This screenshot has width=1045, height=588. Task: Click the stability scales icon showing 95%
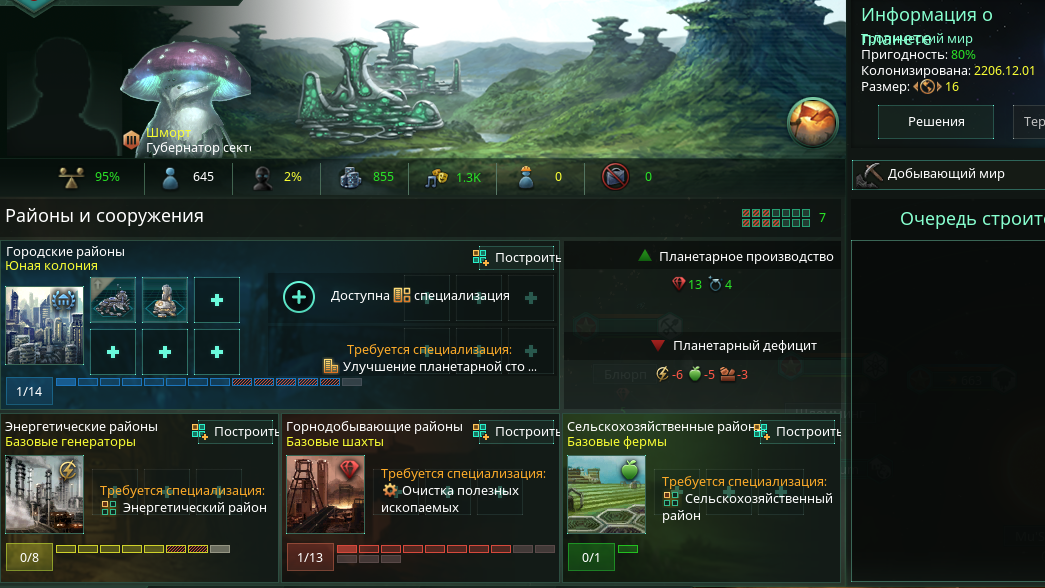(x=71, y=177)
